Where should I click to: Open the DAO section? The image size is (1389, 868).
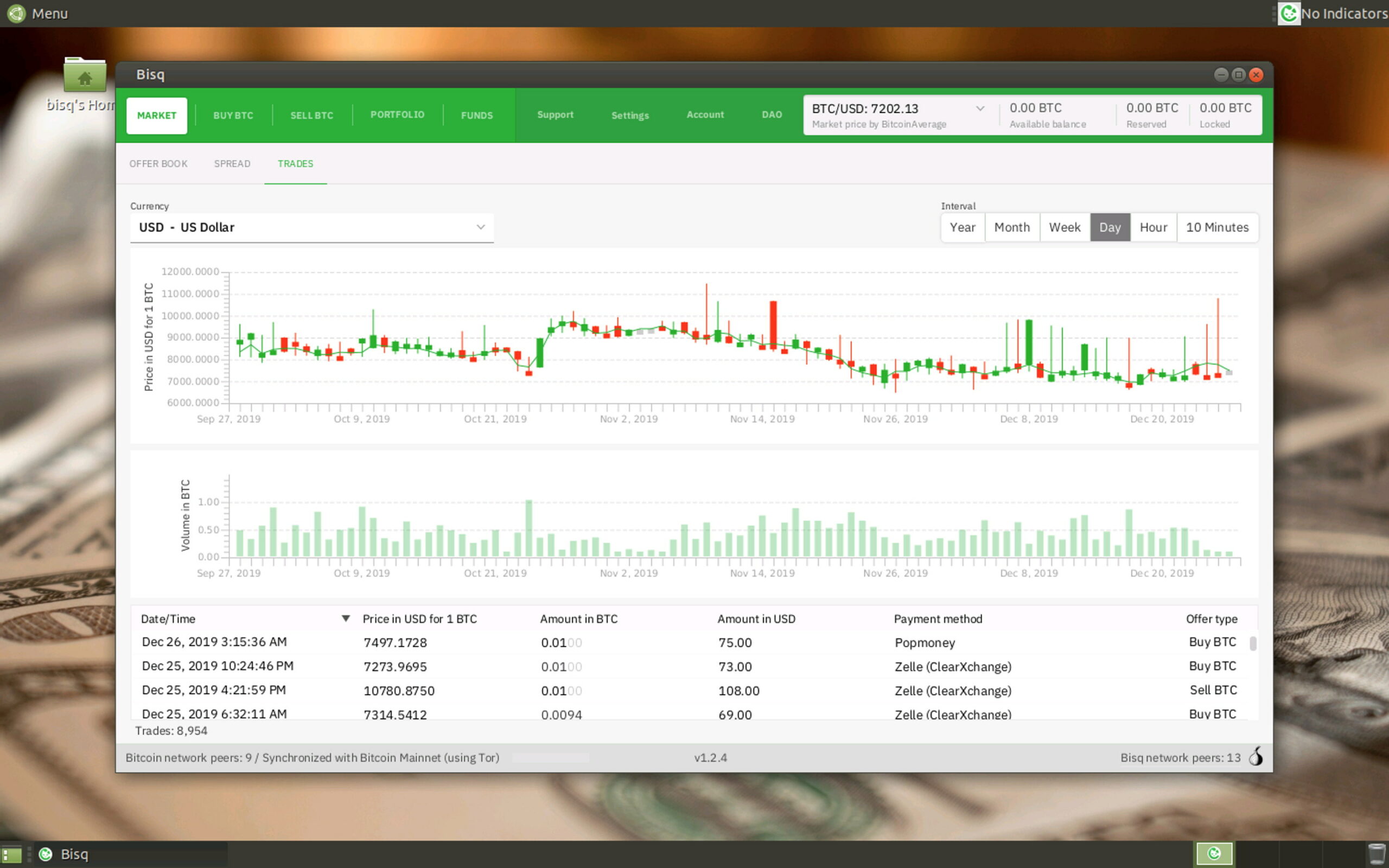pos(772,115)
